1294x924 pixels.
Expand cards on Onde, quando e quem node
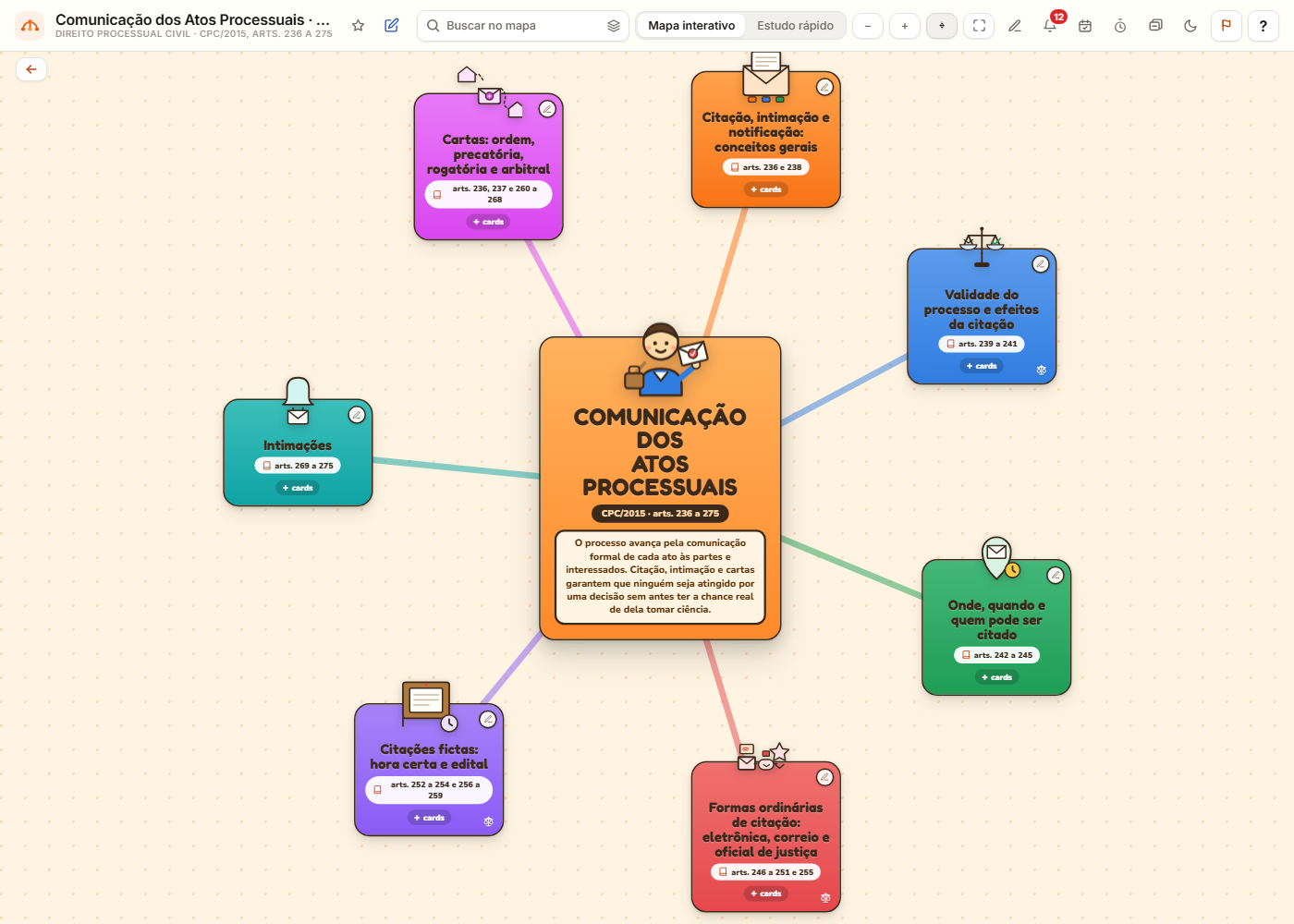click(997, 677)
